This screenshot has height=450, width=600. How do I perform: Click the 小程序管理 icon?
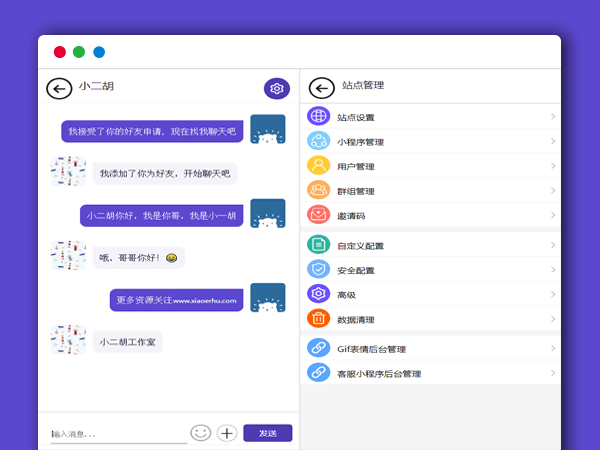[x=319, y=142]
